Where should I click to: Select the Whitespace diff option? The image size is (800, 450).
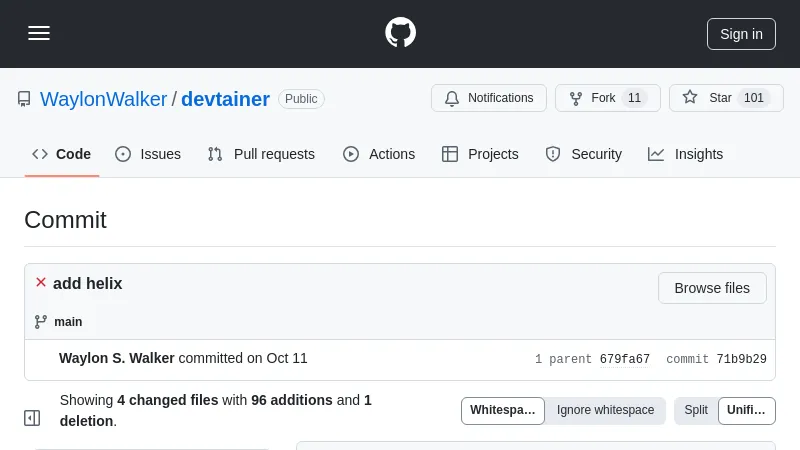(503, 410)
